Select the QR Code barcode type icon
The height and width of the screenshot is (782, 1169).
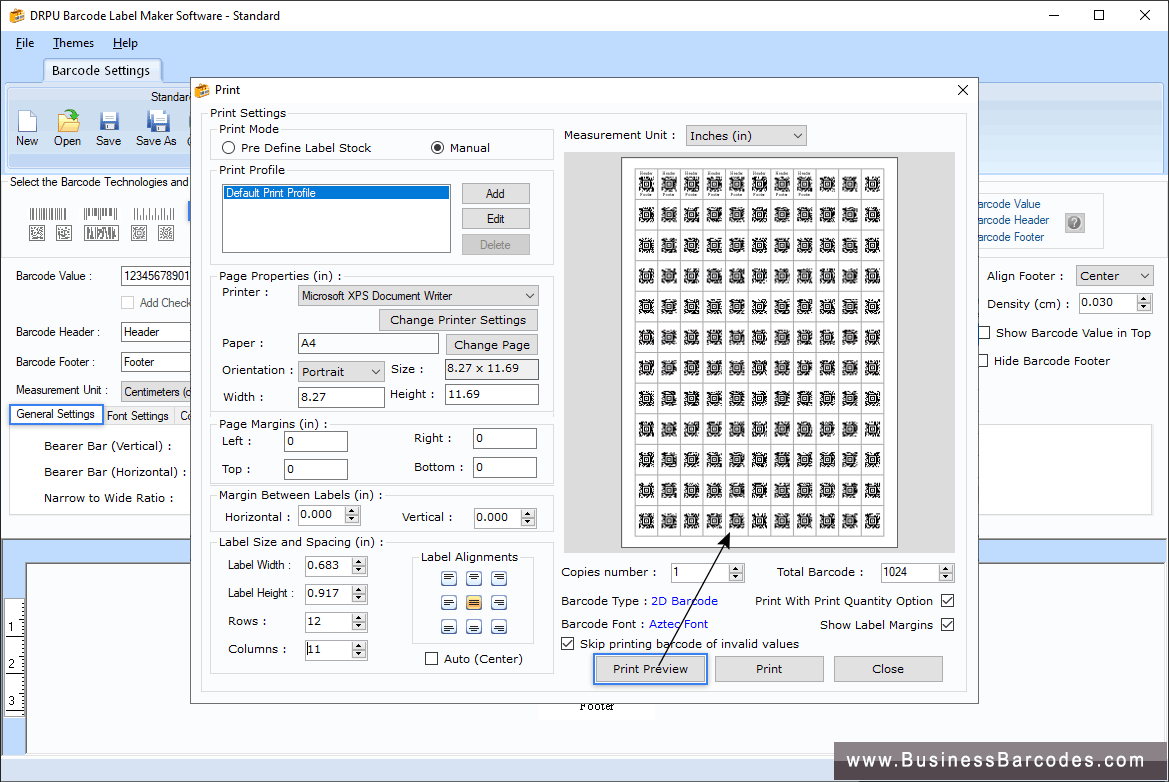pyautogui.click(x=165, y=233)
